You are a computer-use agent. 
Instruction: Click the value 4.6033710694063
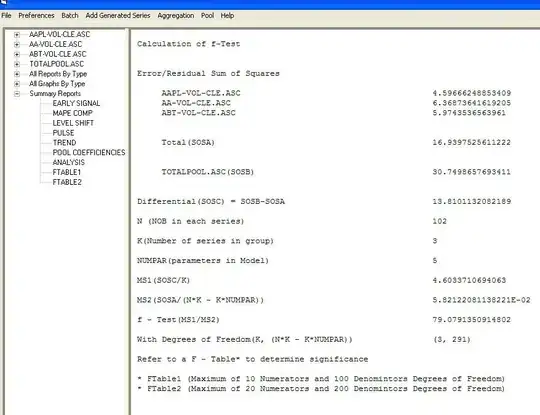pyautogui.click(x=469, y=280)
